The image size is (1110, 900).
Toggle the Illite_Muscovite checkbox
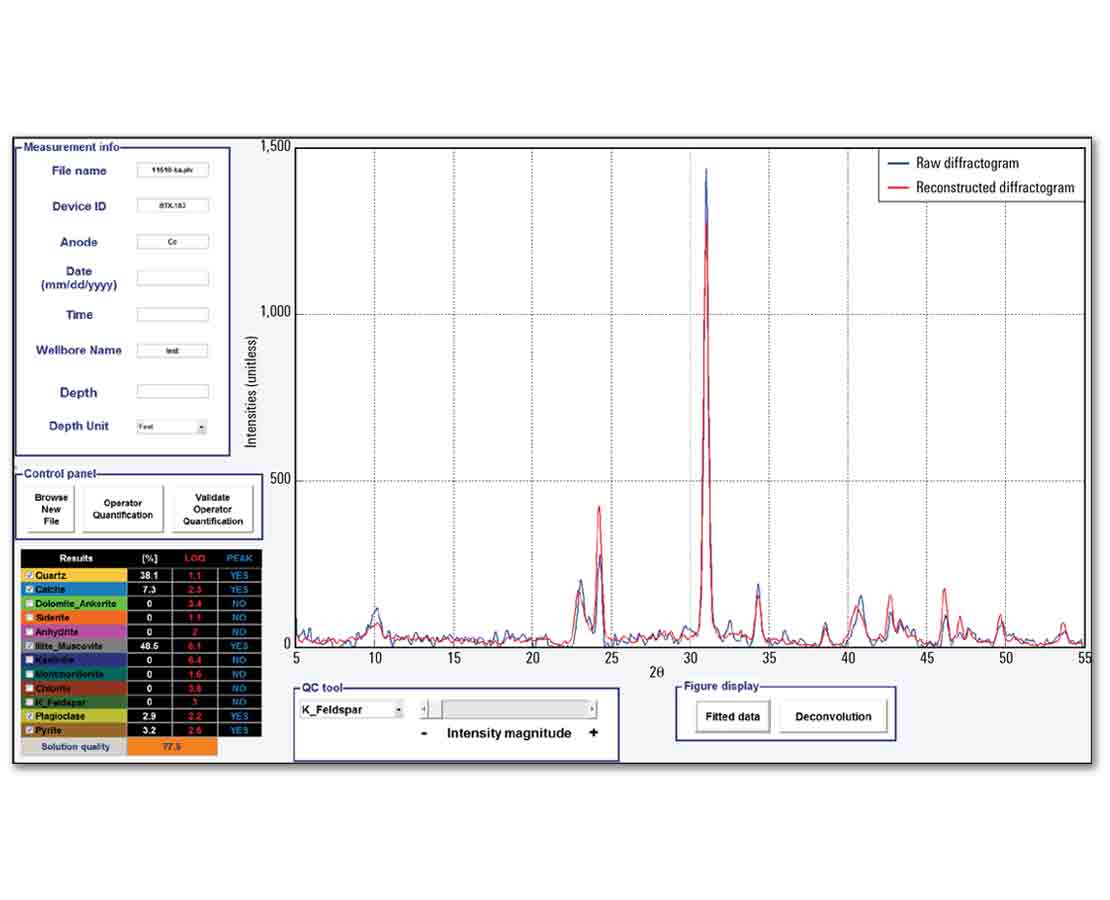click(x=30, y=645)
